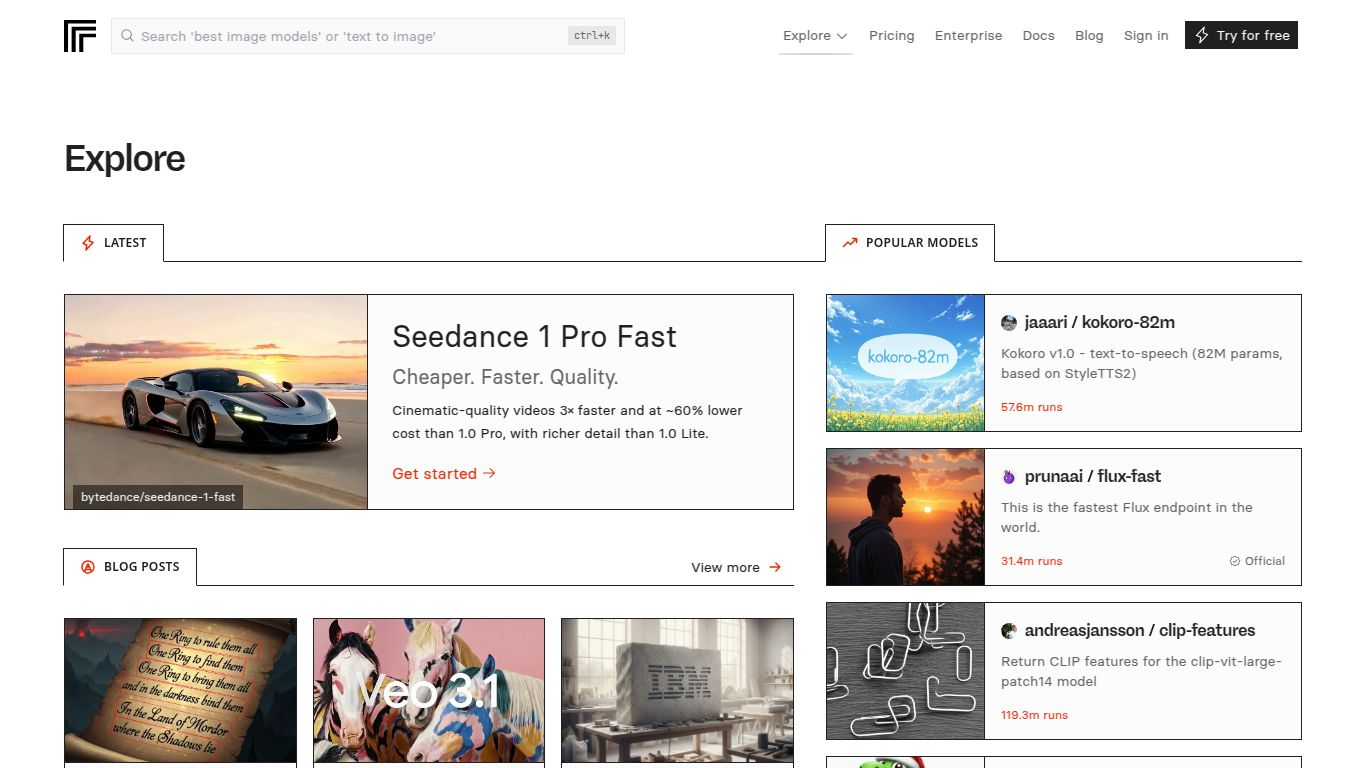The width and height of the screenshot is (1366, 768).
Task: Expand the Explore dropdown menu
Action: coord(815,36)
